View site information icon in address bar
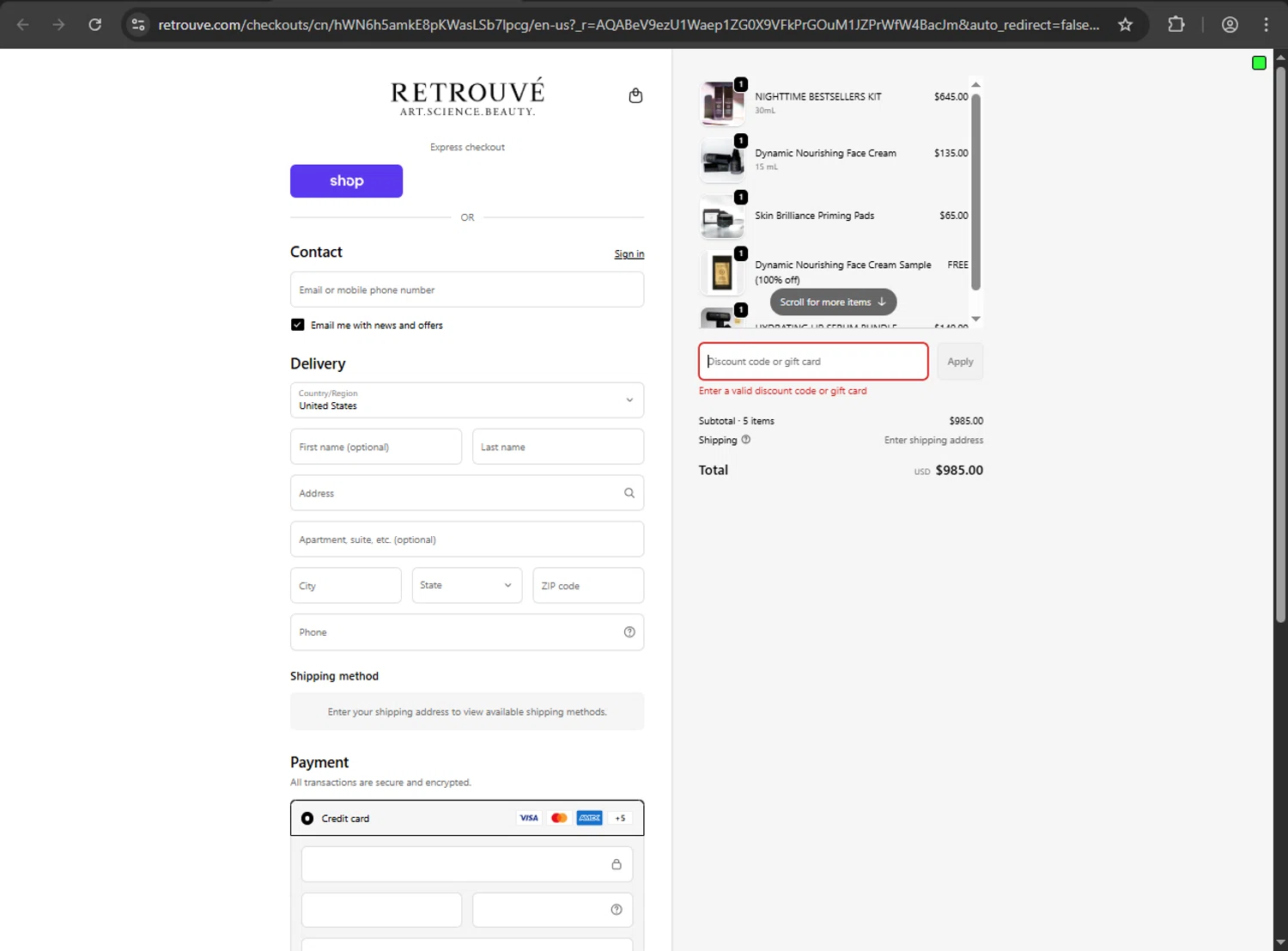 tap(138, 24)
